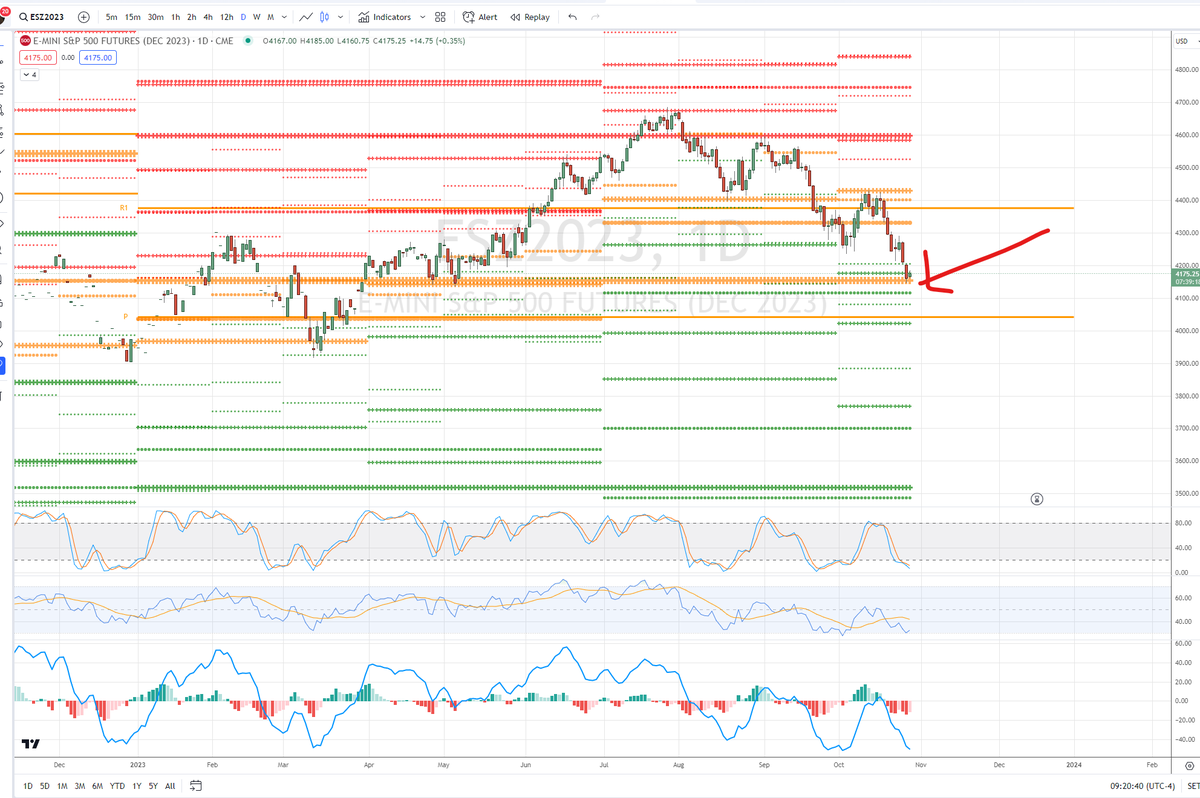Switch to 5m interval
The image size is (1200, 798).
110,17
